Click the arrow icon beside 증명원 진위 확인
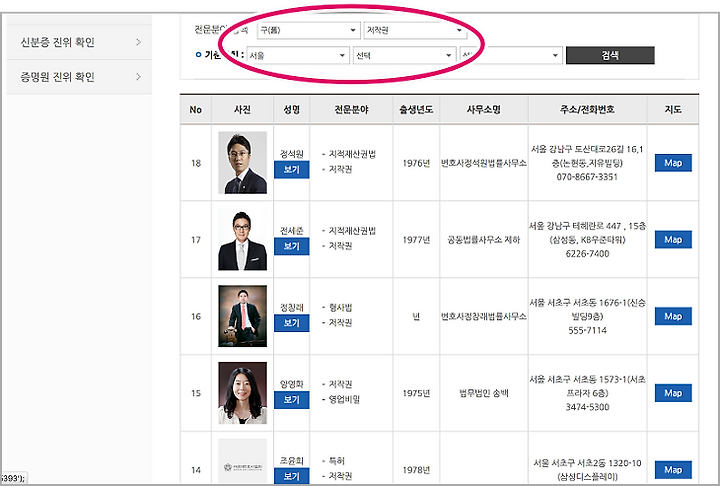 coord(138,77)
